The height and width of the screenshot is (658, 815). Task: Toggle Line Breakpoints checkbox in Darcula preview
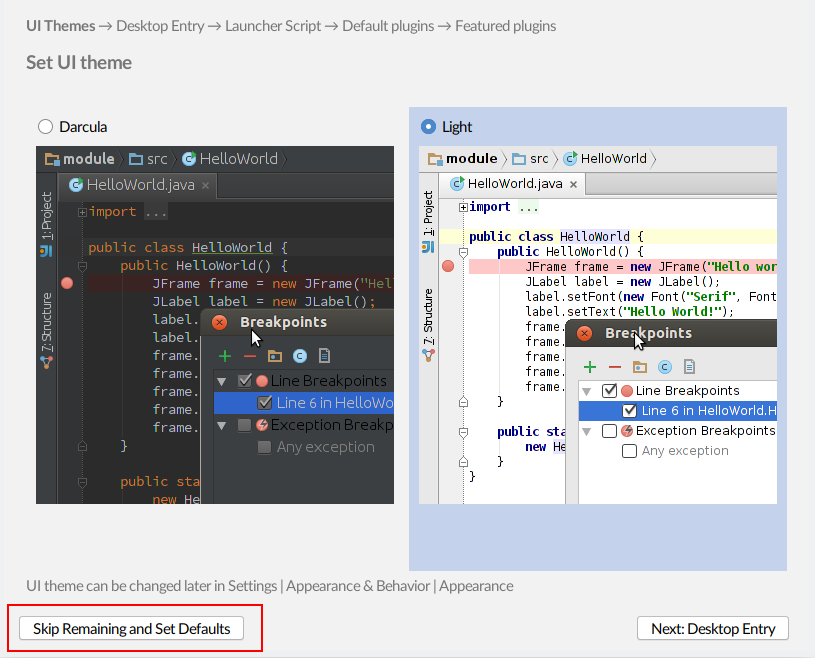[245, 381]
